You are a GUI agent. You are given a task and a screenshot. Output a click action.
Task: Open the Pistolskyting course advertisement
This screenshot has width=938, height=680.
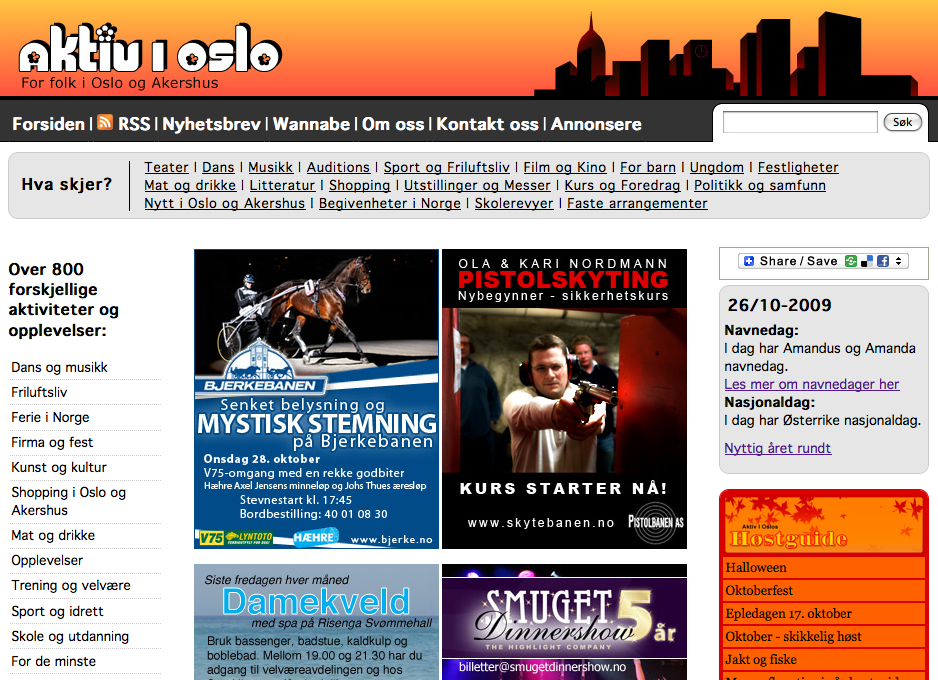(564, 398)
